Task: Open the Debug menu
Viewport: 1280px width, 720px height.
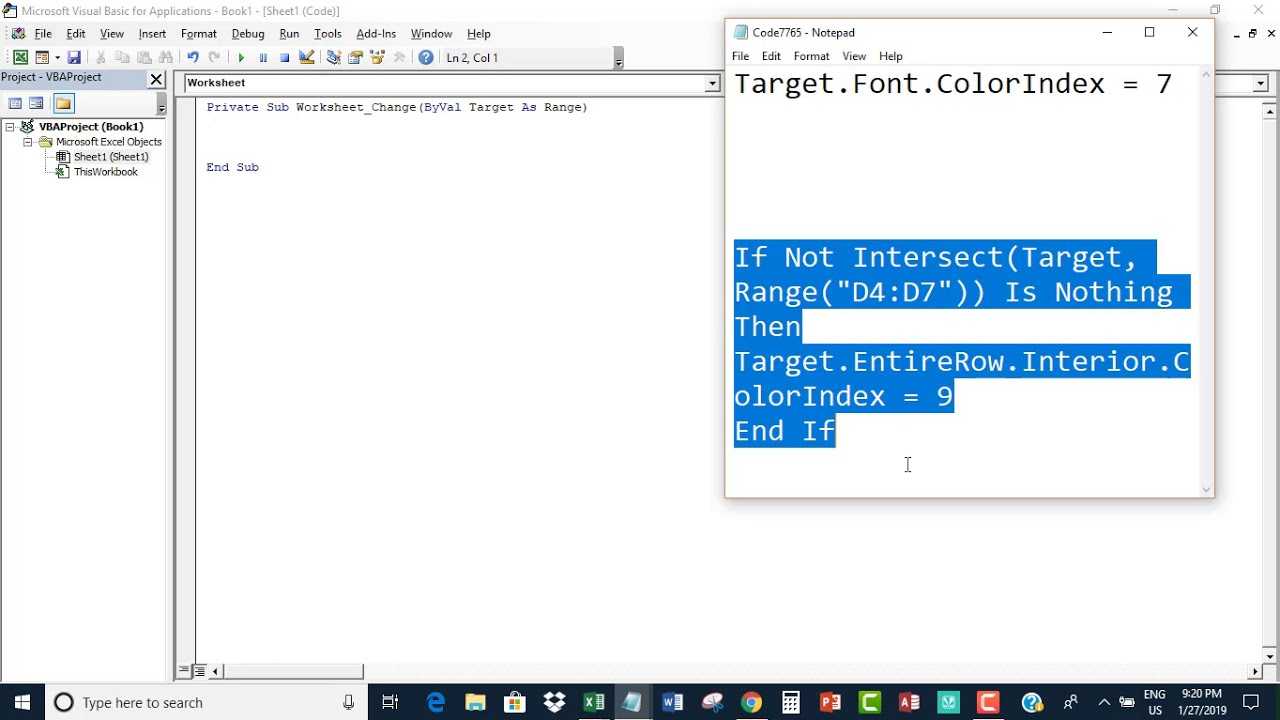Action: 248,34
